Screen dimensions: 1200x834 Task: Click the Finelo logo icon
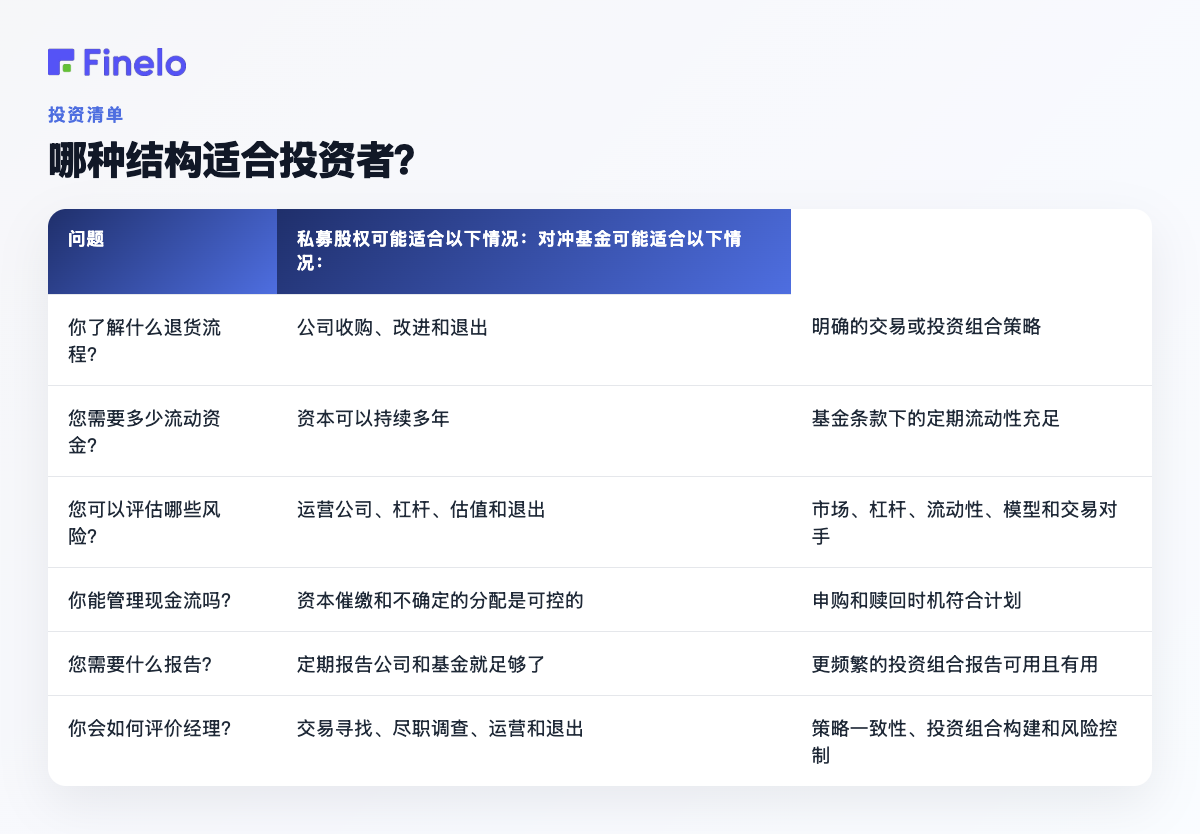[x=61, y=62]
